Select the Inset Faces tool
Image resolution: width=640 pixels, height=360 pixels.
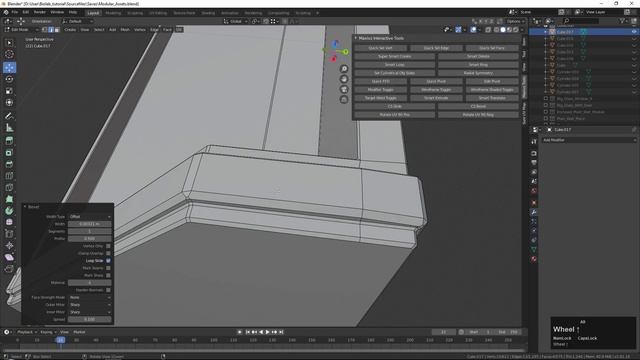[x=9, y=153]
